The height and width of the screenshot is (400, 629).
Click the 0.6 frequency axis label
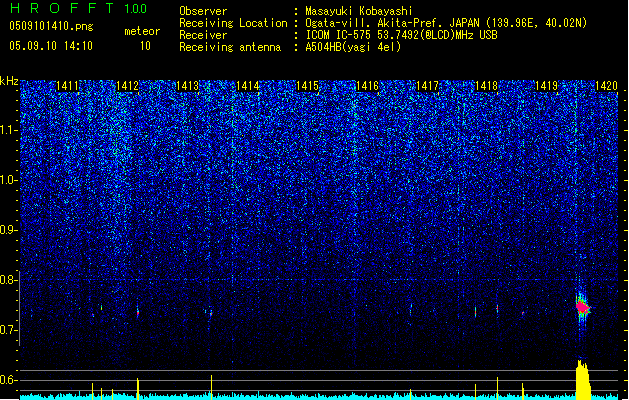coord(8,380)
